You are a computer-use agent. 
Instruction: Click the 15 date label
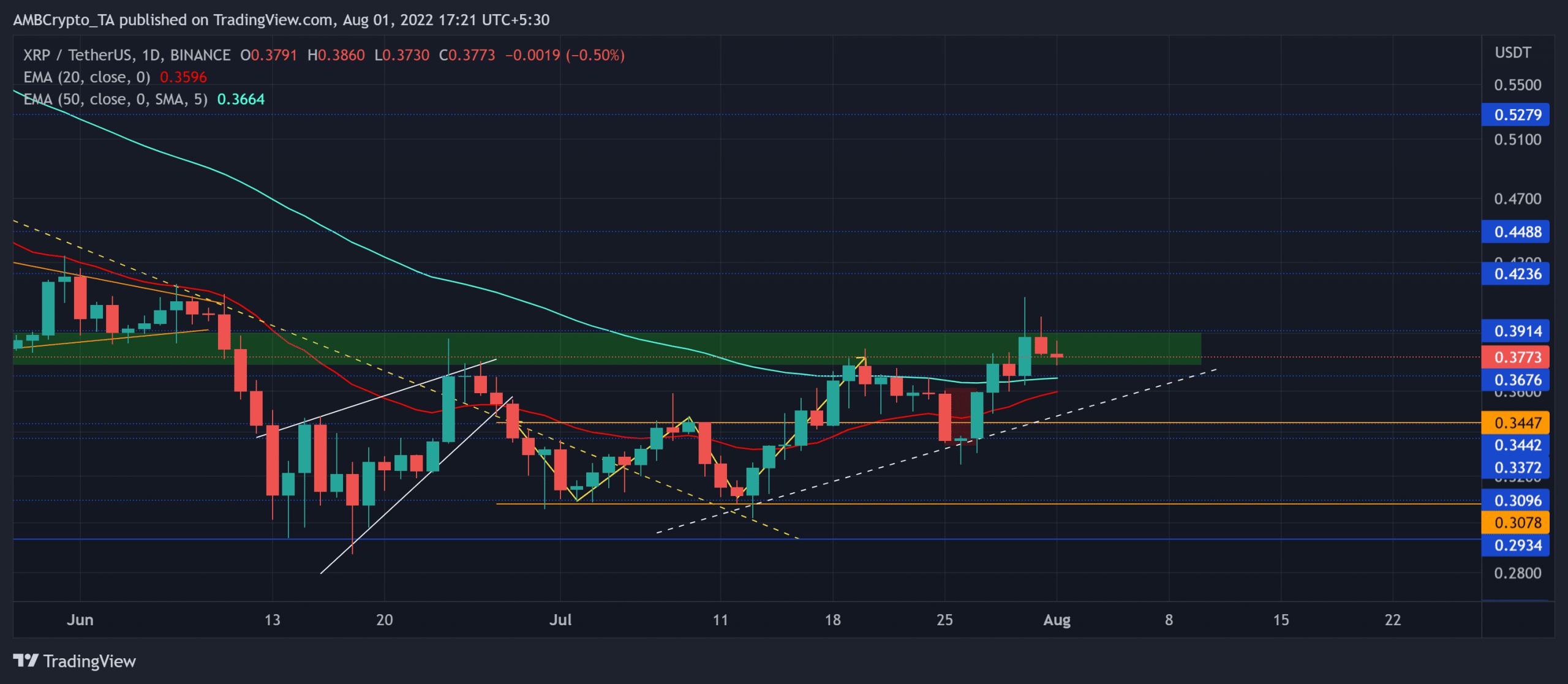pos(1281,620)
